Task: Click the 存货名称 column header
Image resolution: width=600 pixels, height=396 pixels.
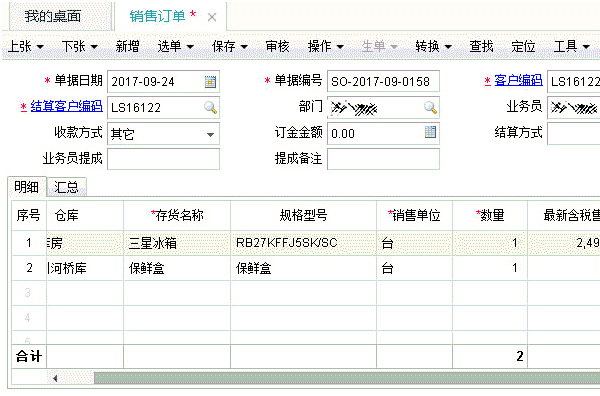Action: [177, 215]
